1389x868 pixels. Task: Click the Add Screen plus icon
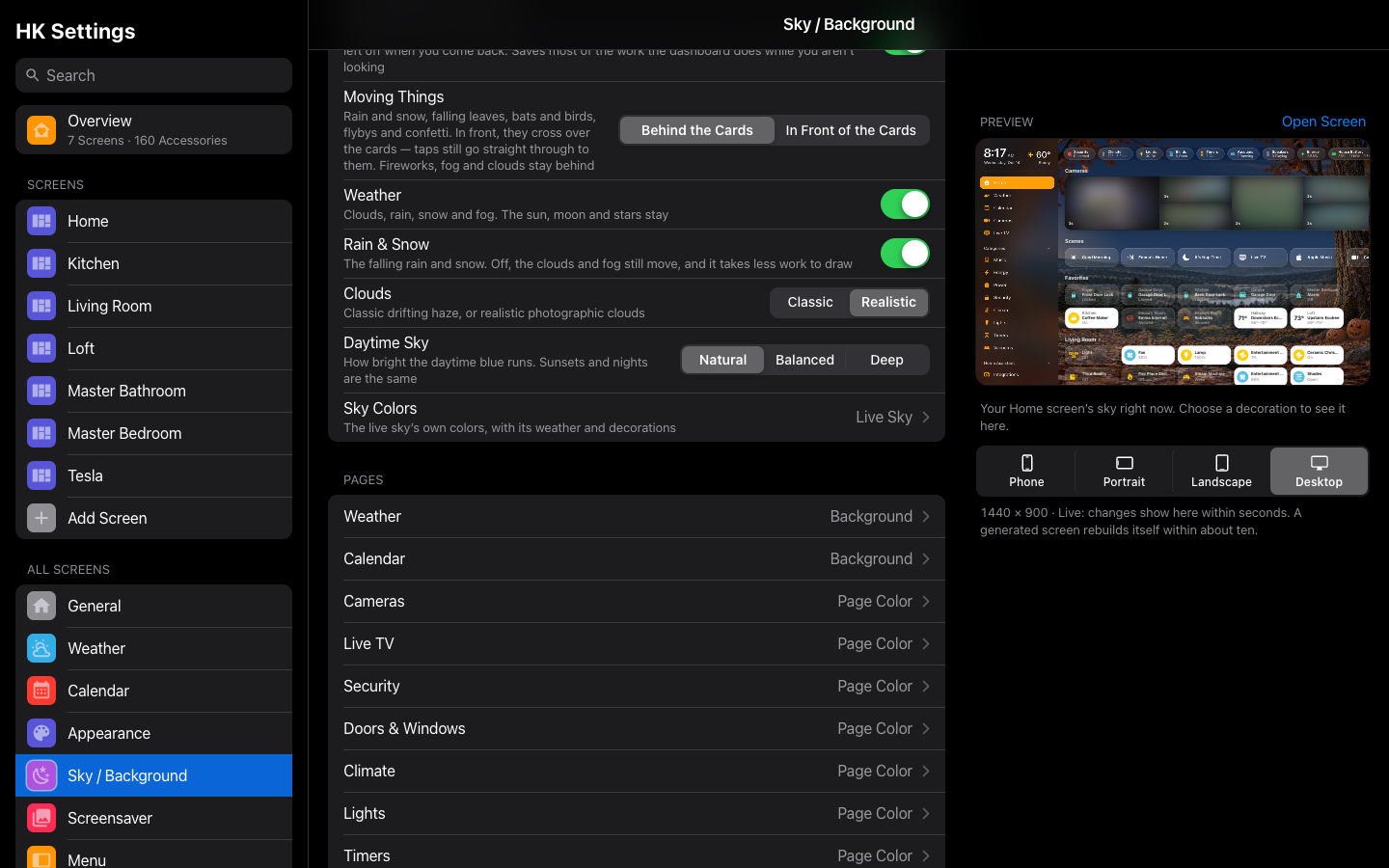[41, 518]
